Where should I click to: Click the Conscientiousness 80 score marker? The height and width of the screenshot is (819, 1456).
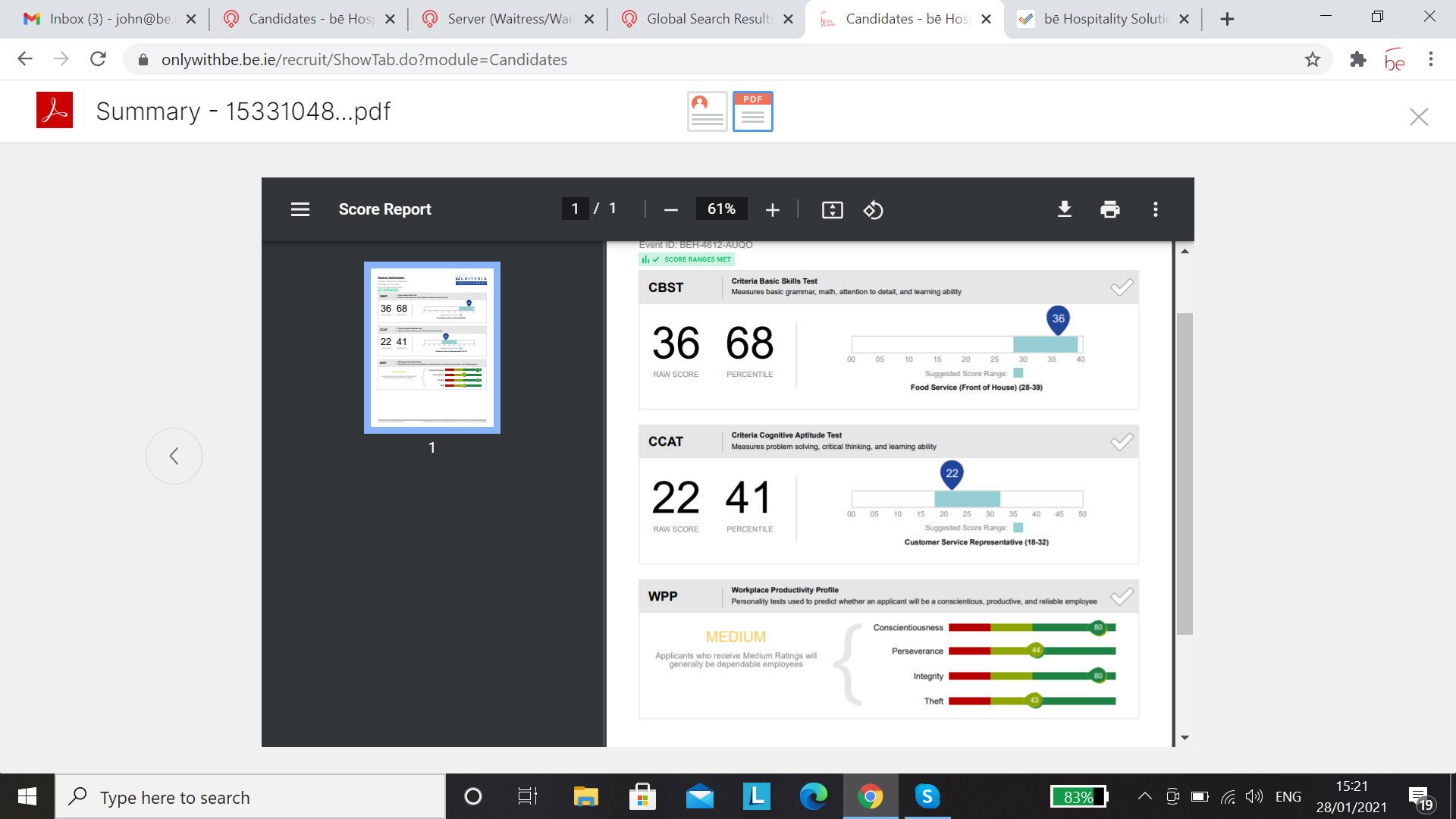coord(1097,627)
